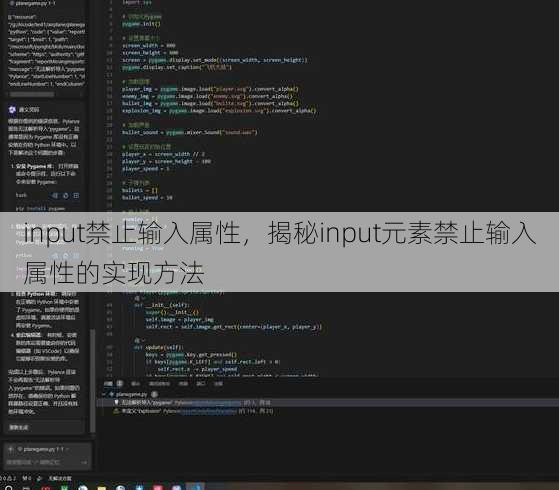This screenshot has width=559, height=490.
Task: Open the Debug Console panel tab
Action: click(159, 383)
